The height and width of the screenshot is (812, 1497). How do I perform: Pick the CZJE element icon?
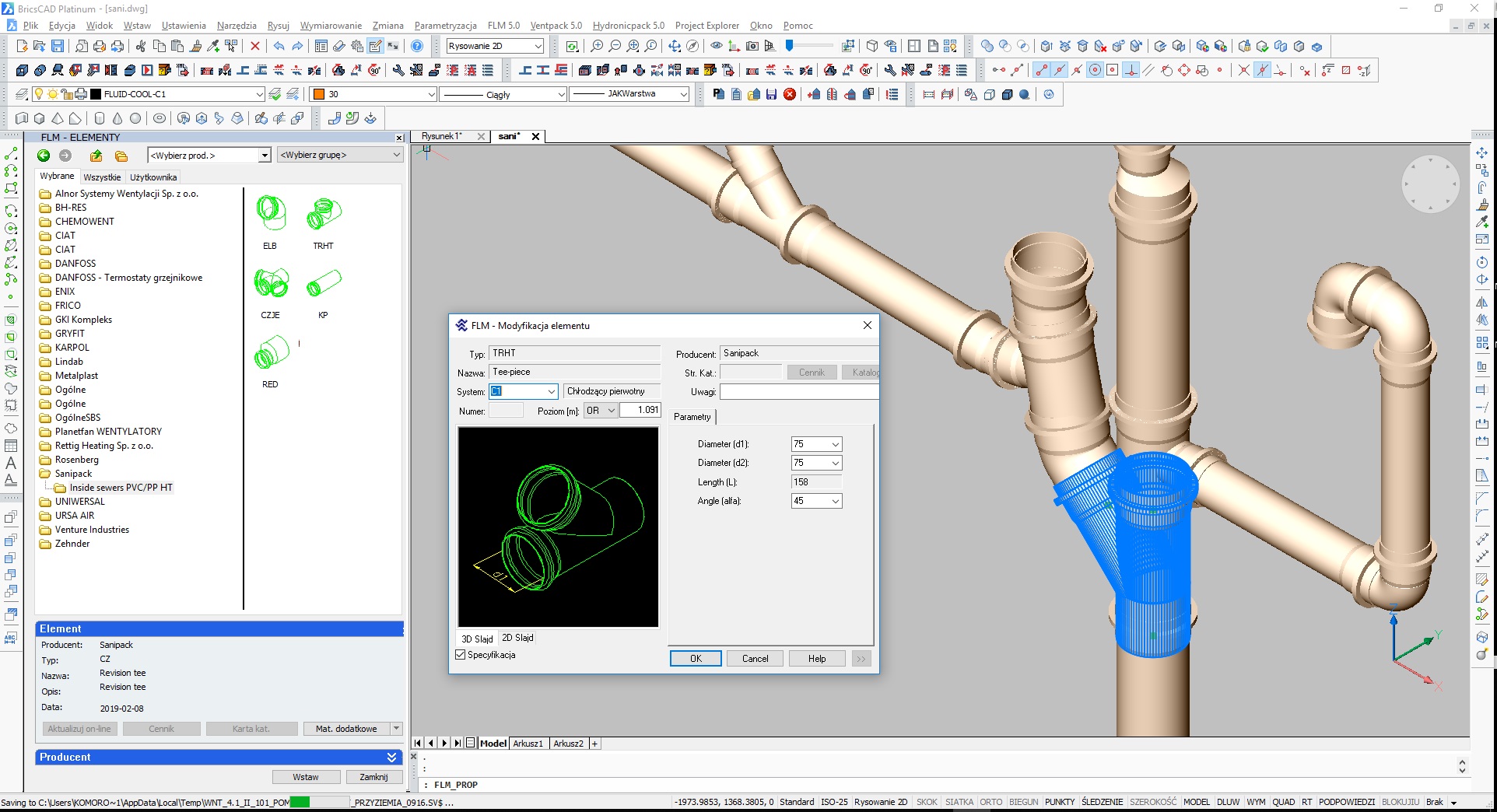271,283
